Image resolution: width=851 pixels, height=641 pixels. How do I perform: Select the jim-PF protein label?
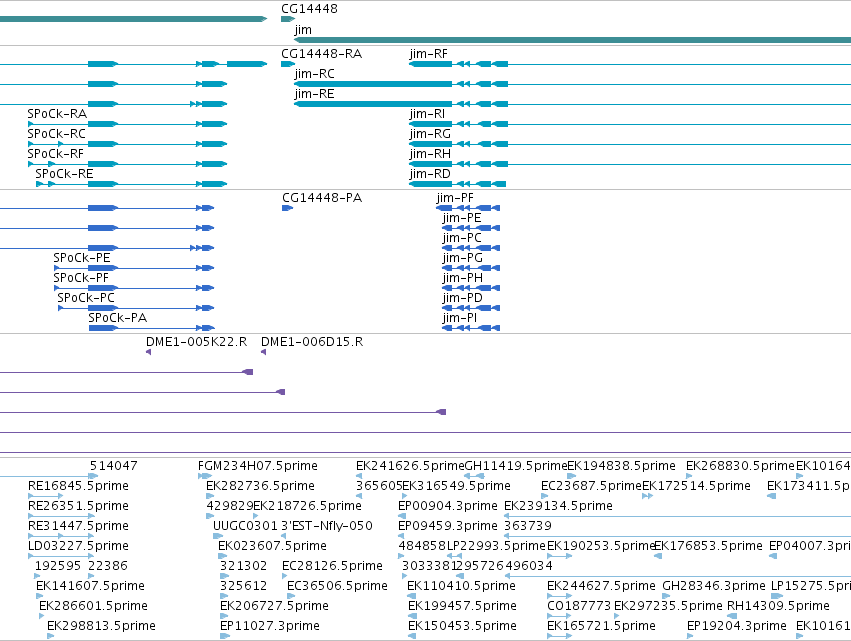[x=455, y=198]
